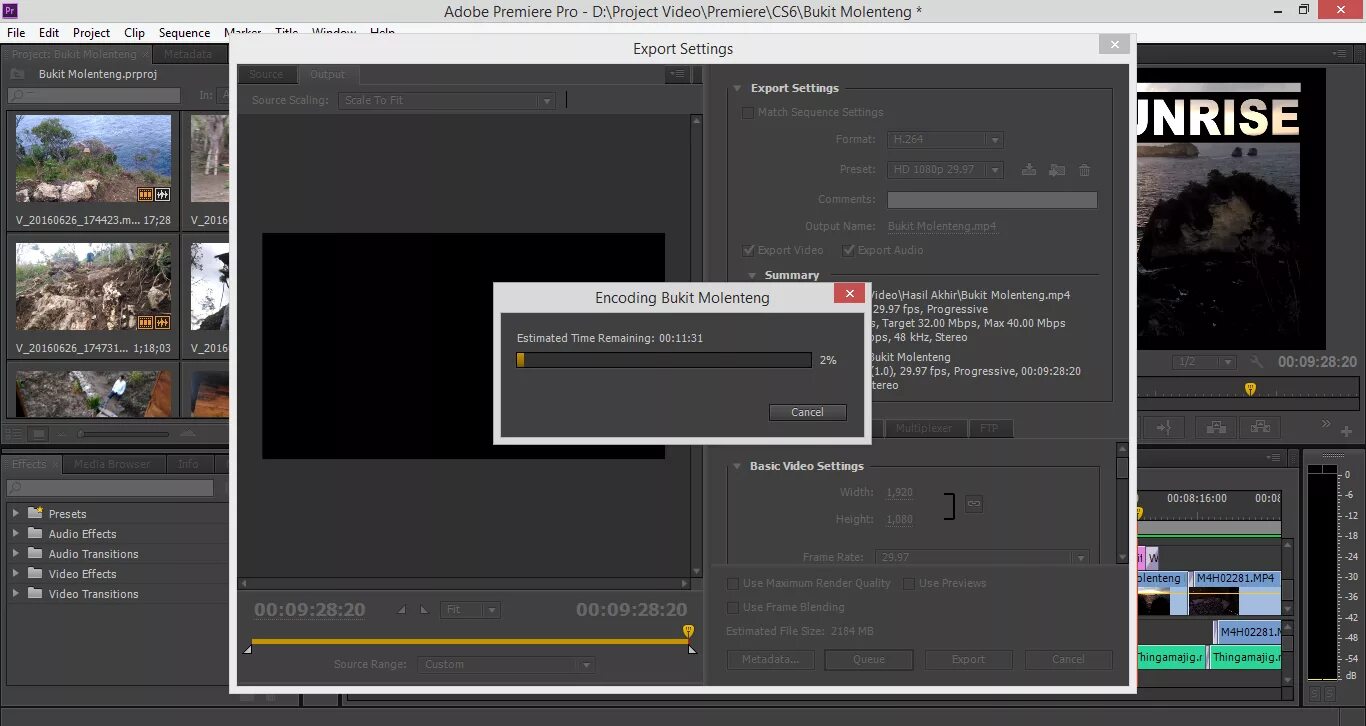Toggle the Export Audio checkbox
The width and height of the screenshot is (1366, 726).
point(848,250)
